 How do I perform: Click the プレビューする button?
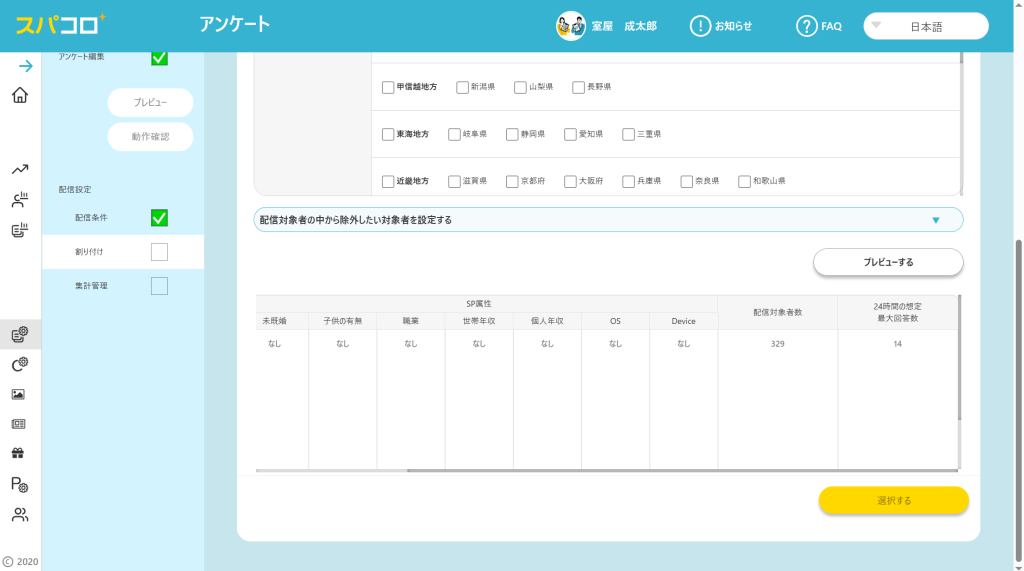(888, 262)
